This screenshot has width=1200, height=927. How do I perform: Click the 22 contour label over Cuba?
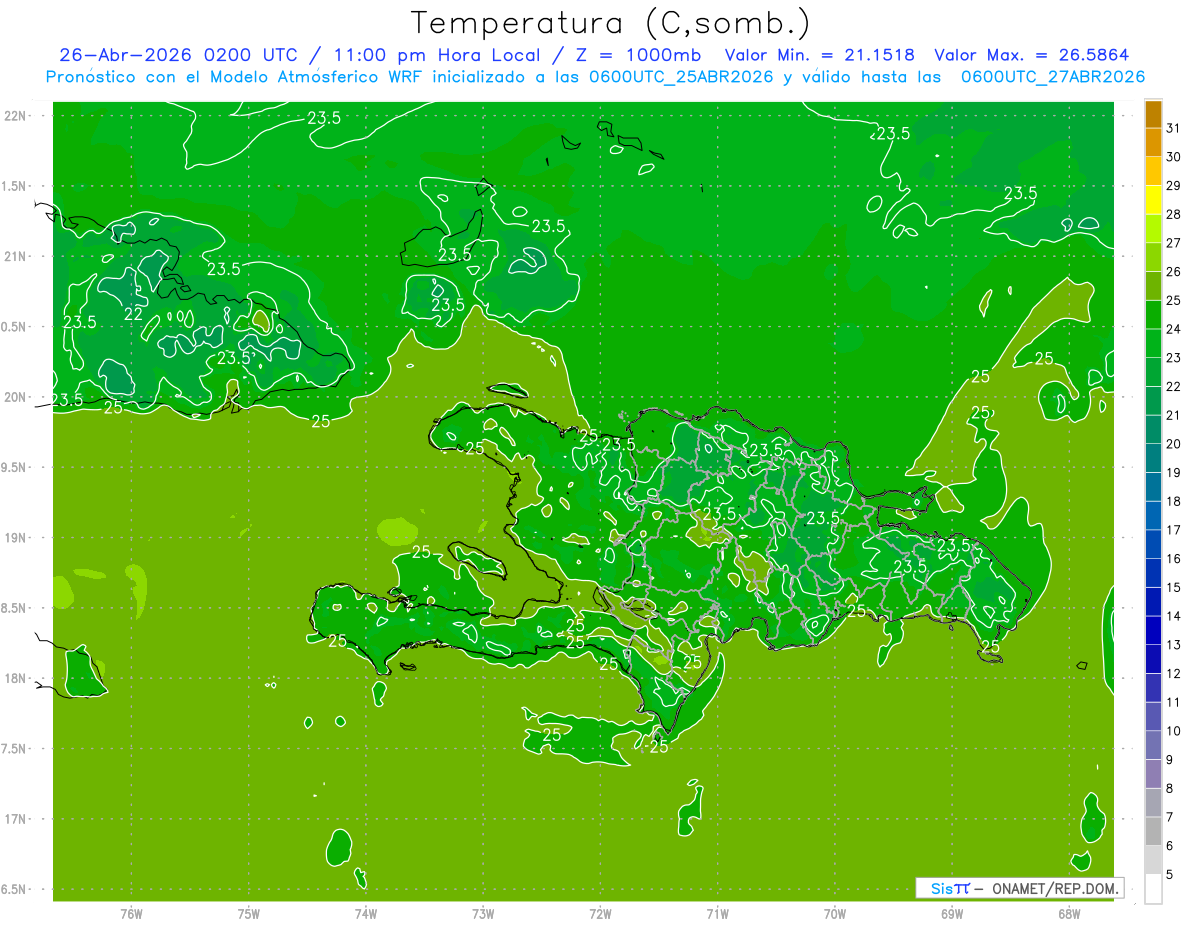[x=133, y=313]
